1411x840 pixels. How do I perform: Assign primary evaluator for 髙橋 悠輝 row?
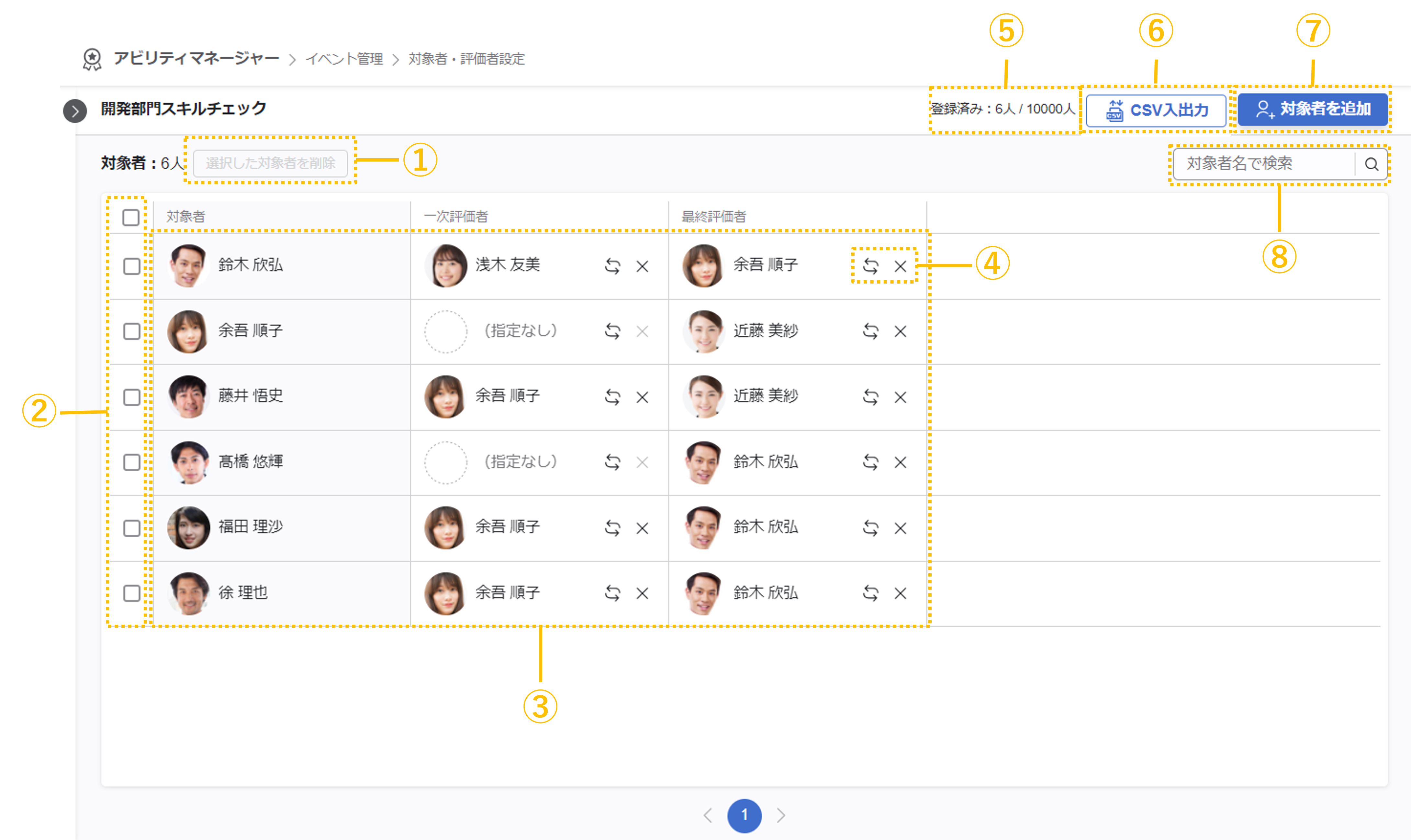(612, 463)
